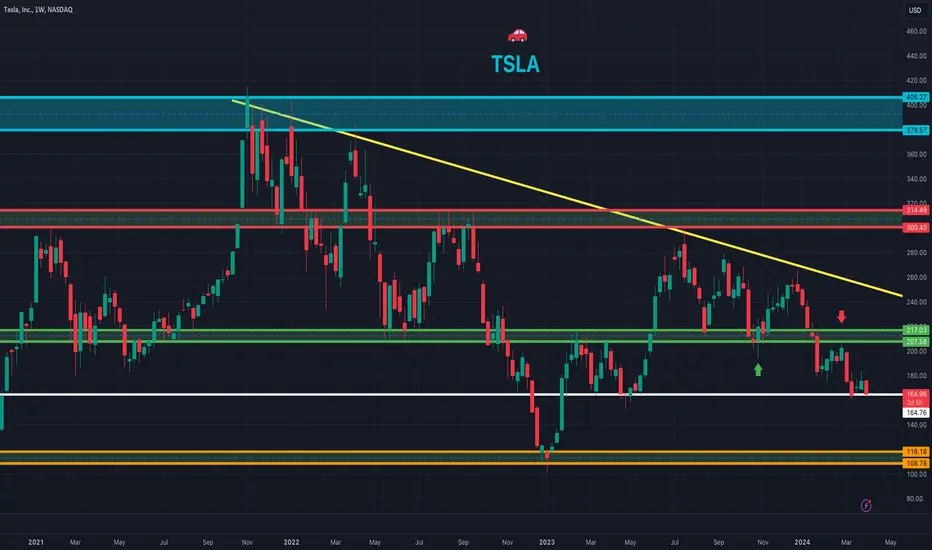The width and height of the screenshot is (932, 550).
Task: Click 240.00 on the price scale
Action: point(916,302)
